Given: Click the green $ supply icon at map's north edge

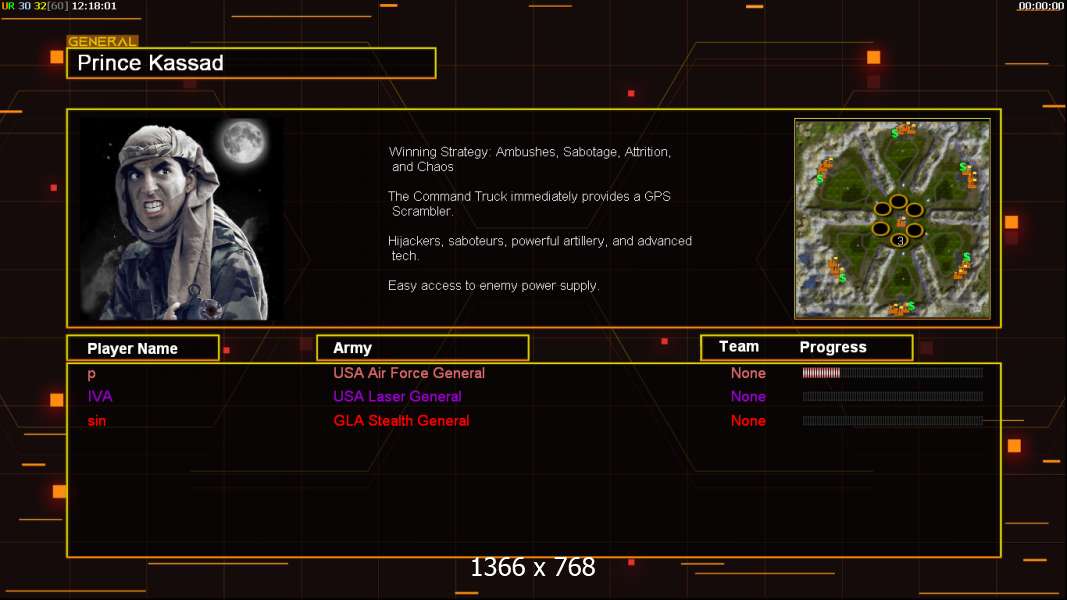Looking at the screenshot, I should point(895,133).
